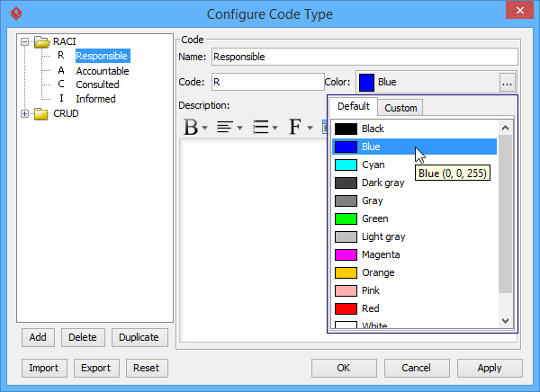540x392 pixels.
Task: Click the Visual Paradigm logo in title bar
Action: pyautogui.click(x=16, y=14)
